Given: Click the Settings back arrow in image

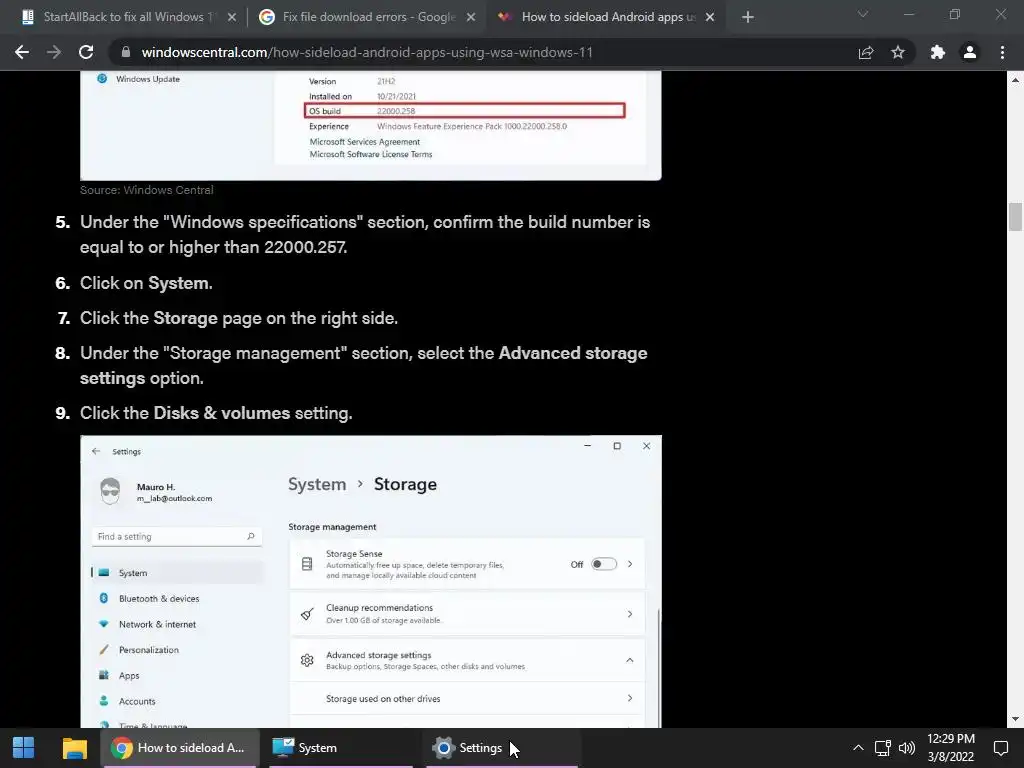Looking at the screenshot, I should (x=96, y=451).
